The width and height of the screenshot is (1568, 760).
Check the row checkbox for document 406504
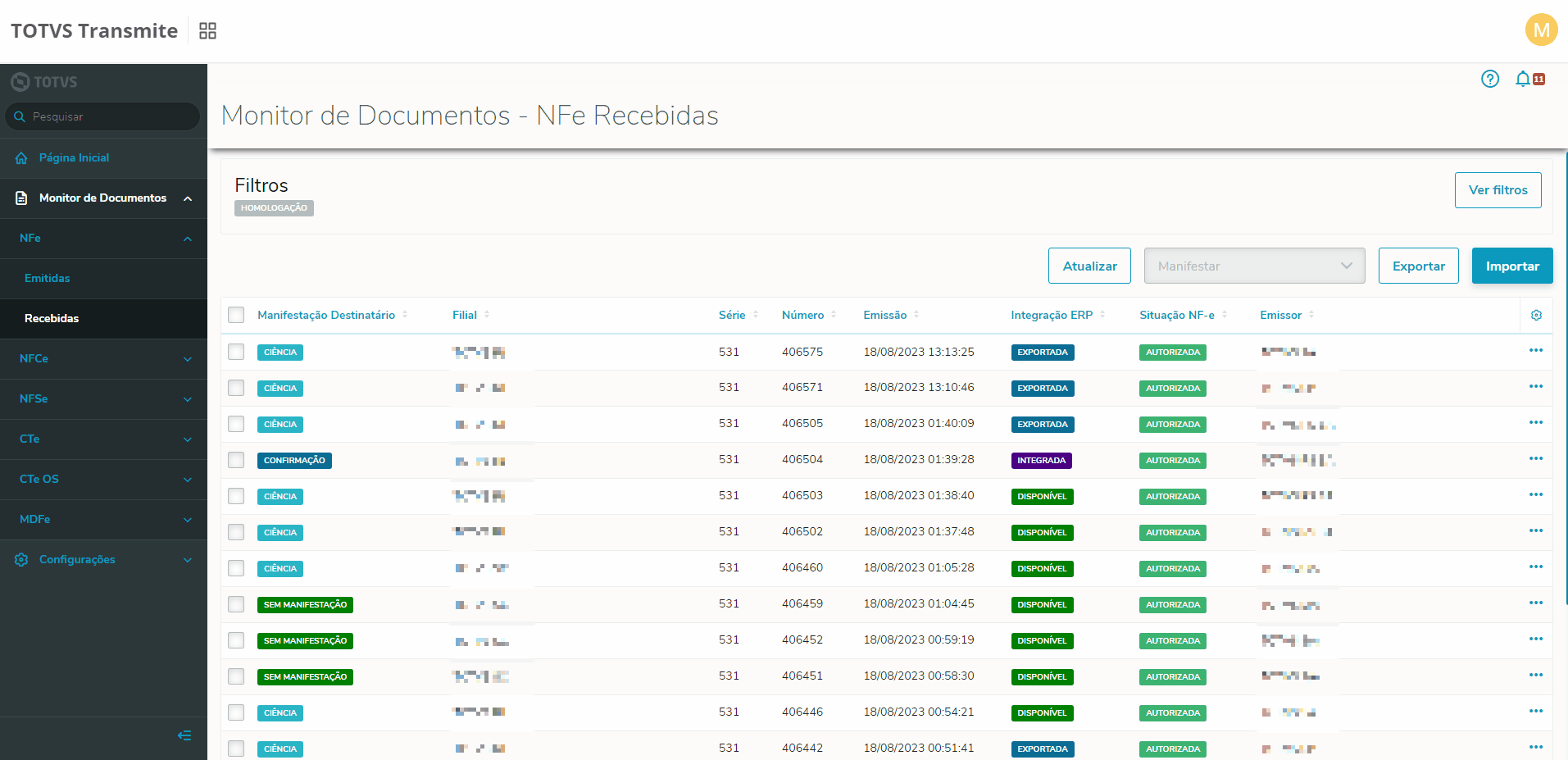(236, 460)
